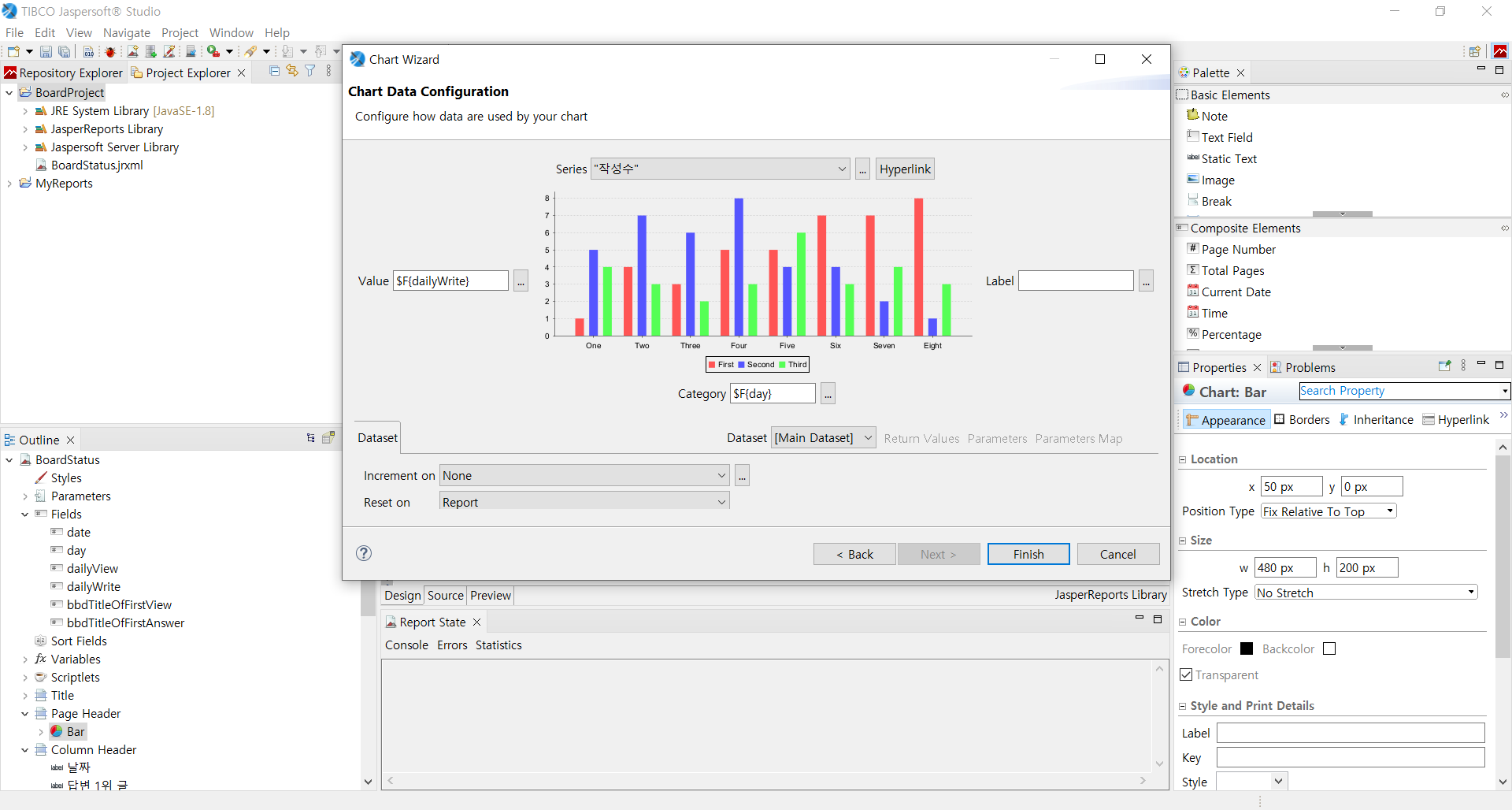Select the Dataset tab in wizard

click(x=378, y=438)
